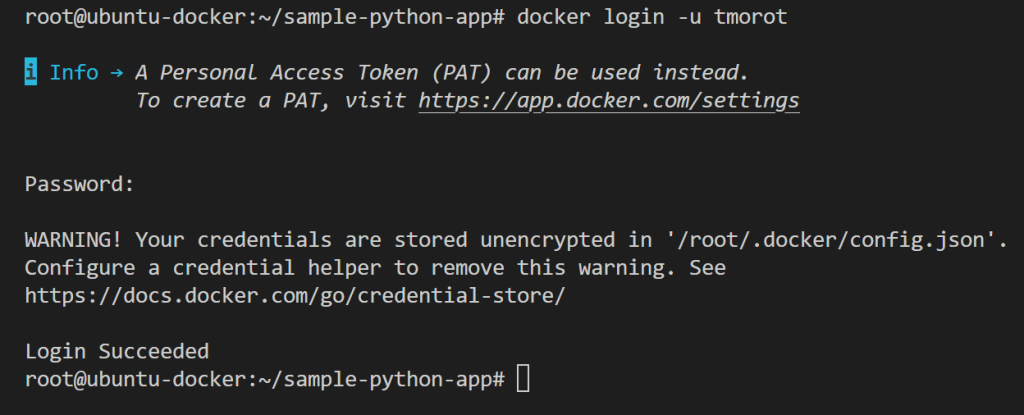Click the terminal cursor block at the prompt
This screenshot has height=415, width=1024.
[523, 380]
